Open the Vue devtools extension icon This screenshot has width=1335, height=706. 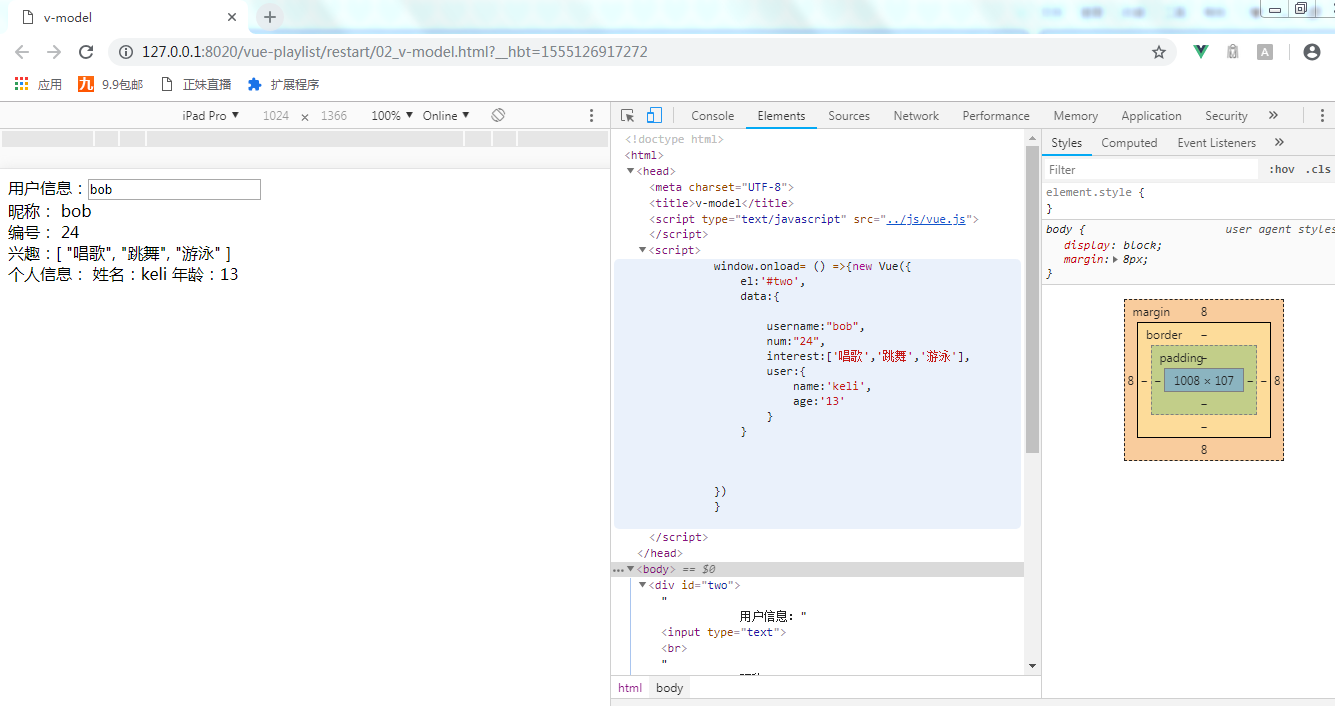[1201, 52]
